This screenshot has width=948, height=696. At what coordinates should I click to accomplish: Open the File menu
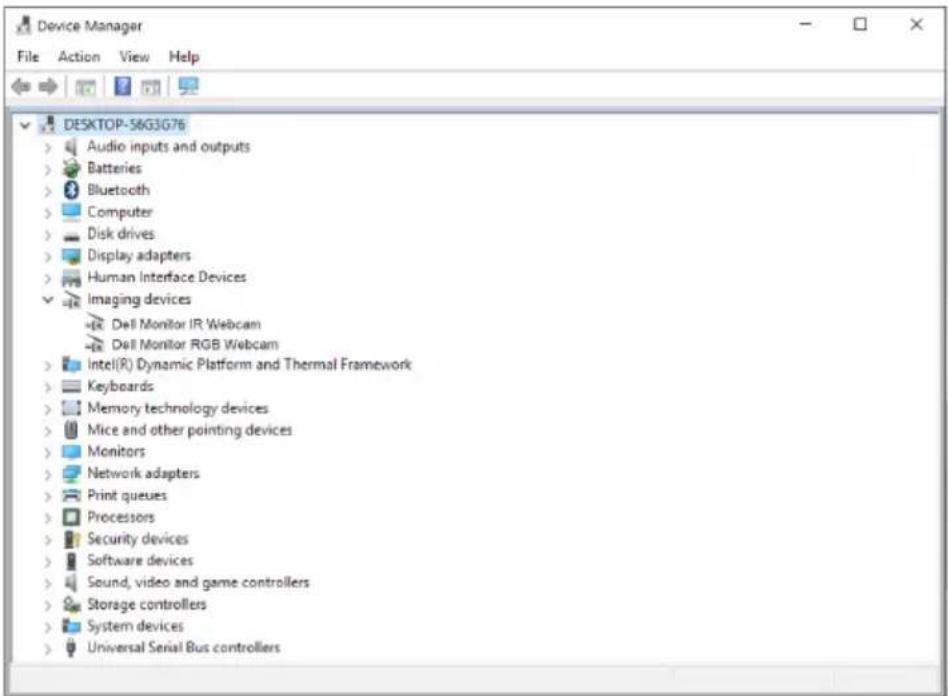tap(28, 57)
